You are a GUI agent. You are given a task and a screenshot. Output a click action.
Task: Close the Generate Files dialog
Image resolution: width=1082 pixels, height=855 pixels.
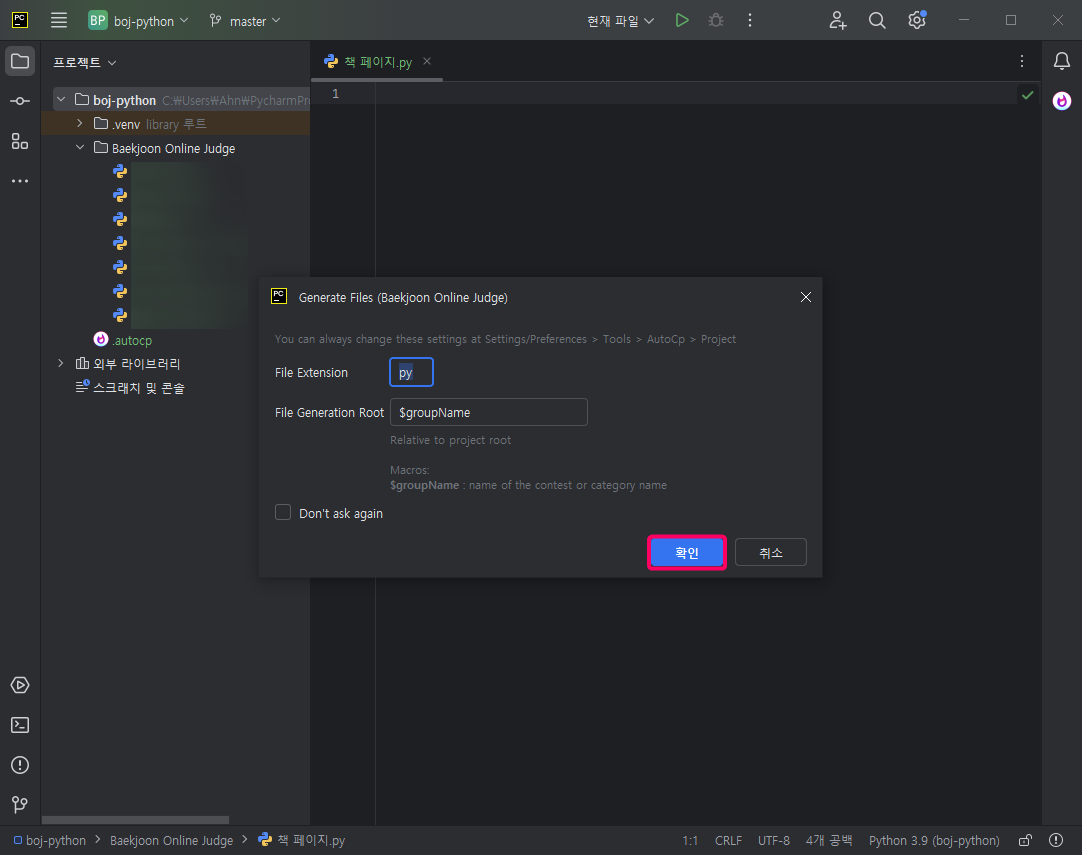coord(805,297)
